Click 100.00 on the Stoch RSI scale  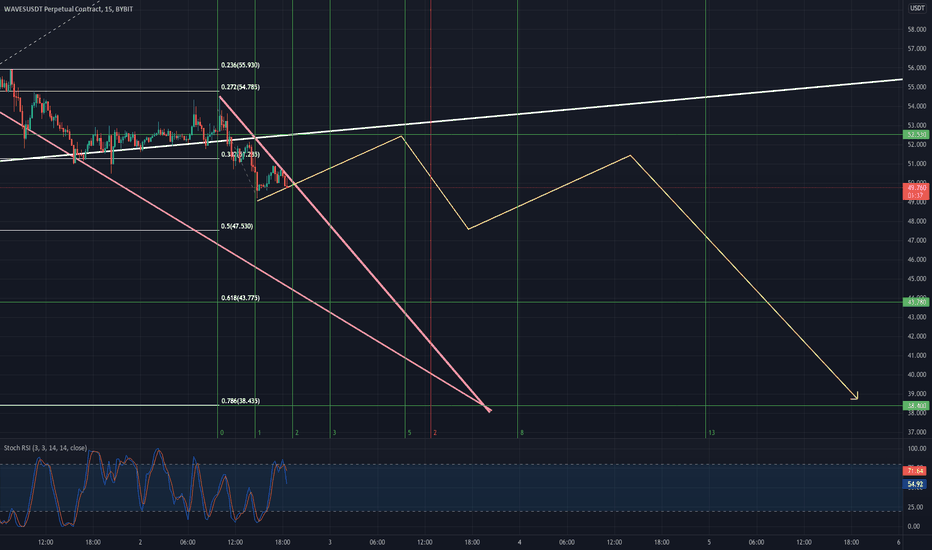tap(917, 449)
